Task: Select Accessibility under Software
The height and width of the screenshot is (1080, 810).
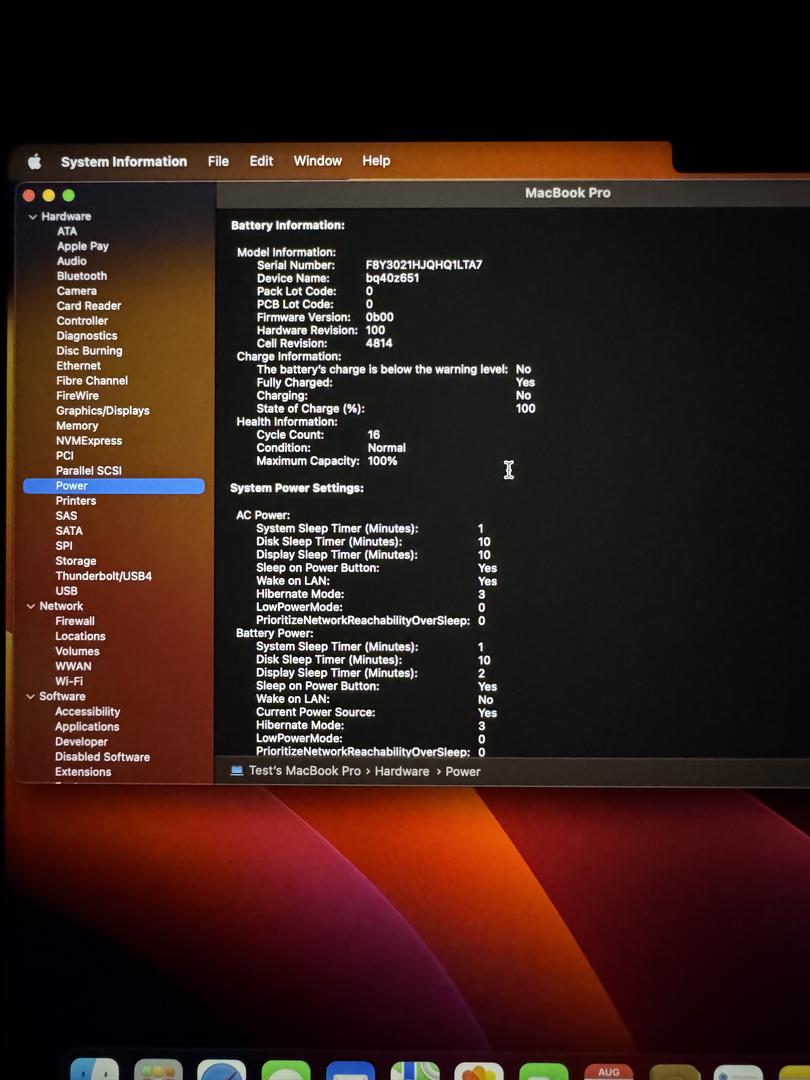Action: (87, 712)
